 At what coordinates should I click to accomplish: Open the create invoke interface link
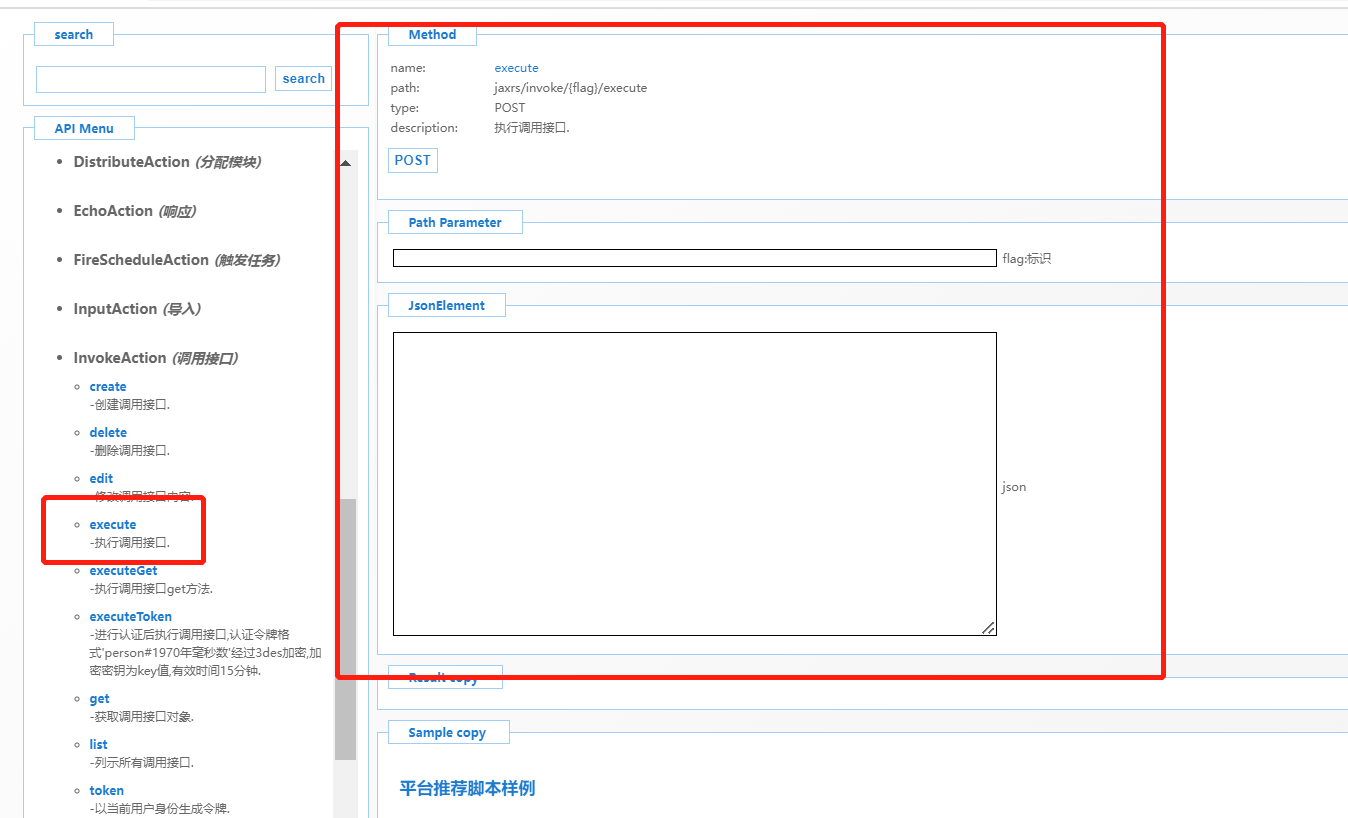107,386
